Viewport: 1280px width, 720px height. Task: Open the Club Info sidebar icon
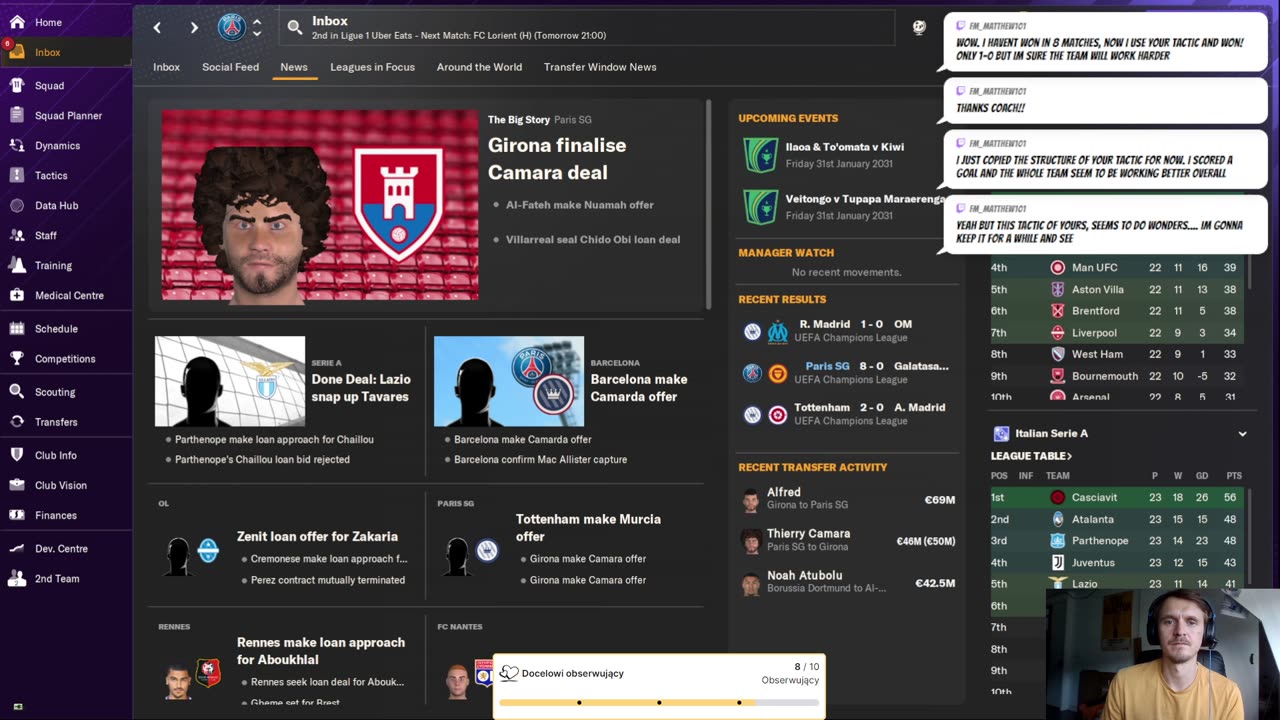17,455
